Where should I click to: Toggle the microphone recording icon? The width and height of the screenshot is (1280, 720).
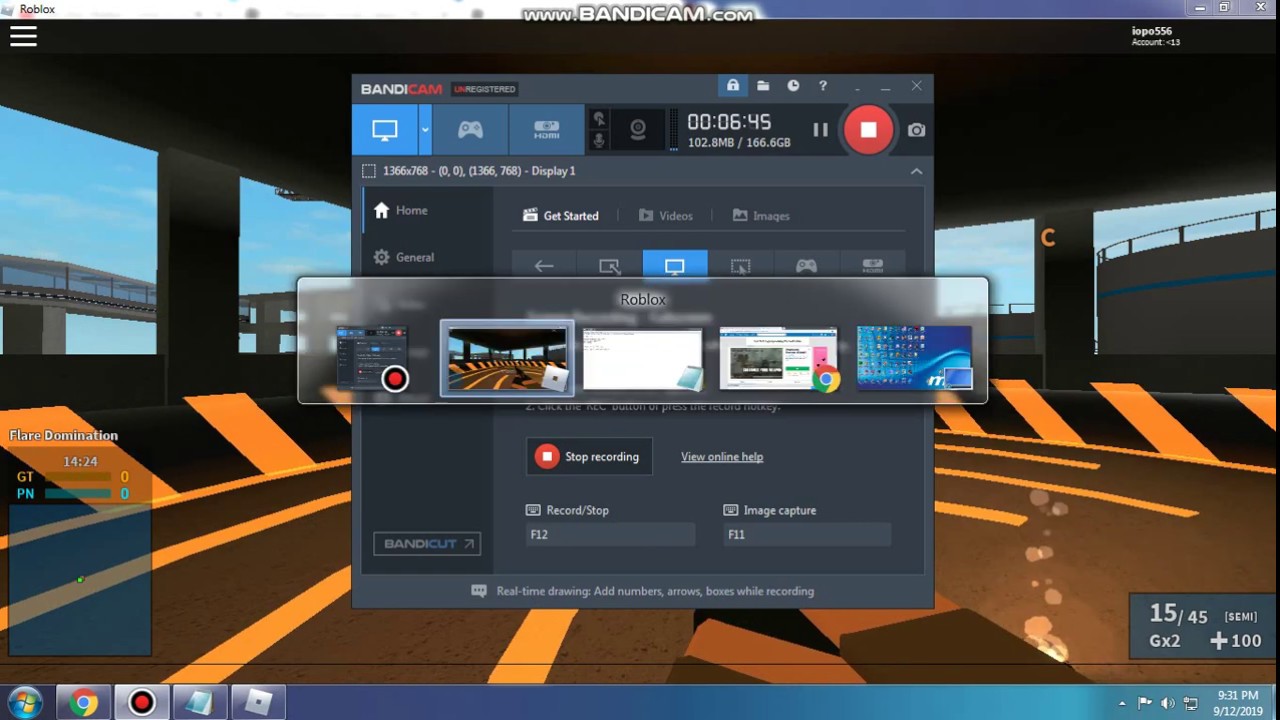click(x=599, y=141)
